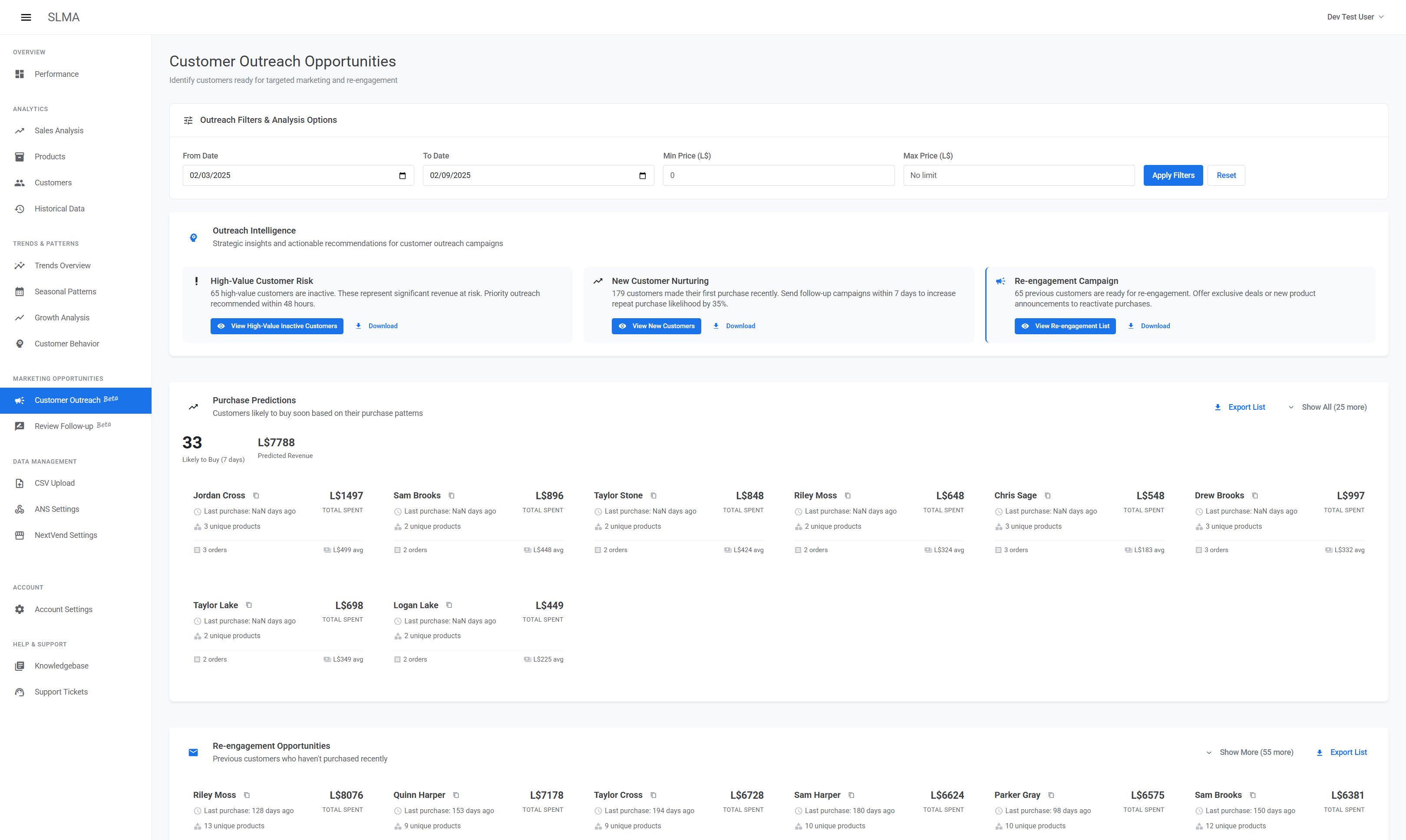The height and width of the screenshot is (840, 1406).
Task: Click the Max Price input field
Action: tap(1019, 175)
